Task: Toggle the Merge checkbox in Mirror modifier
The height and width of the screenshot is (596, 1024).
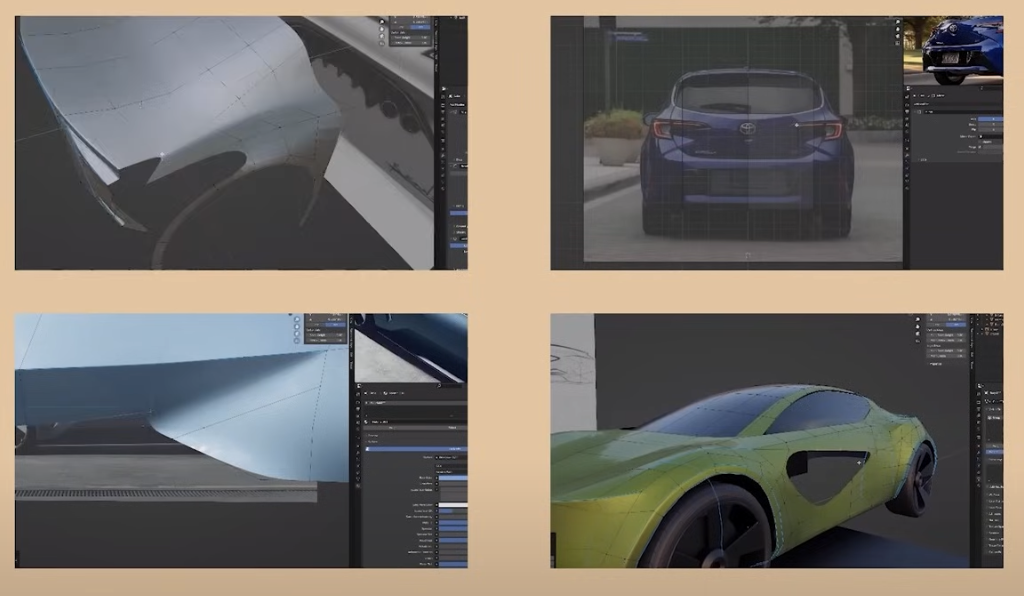Action: pos(980,147)
